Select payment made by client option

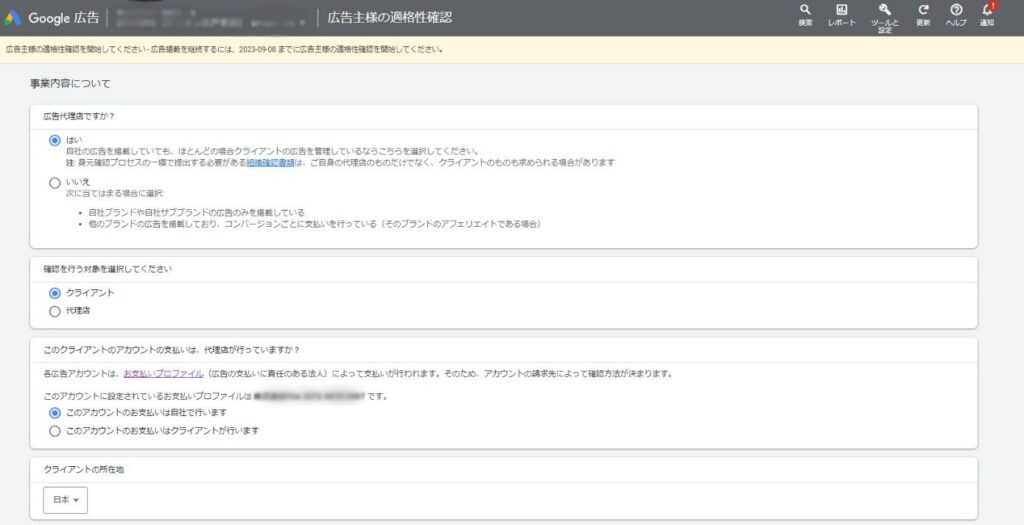(x=55, y=431)
